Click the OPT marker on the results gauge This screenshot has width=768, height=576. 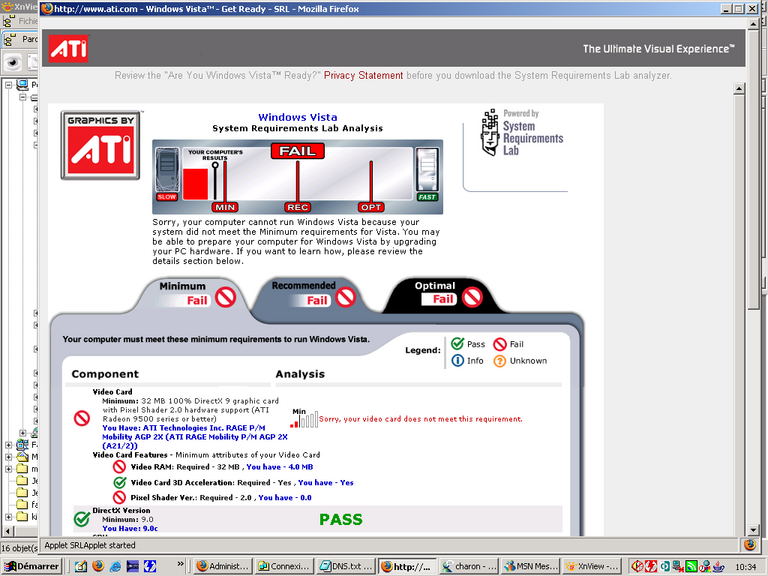click(371, 207)
